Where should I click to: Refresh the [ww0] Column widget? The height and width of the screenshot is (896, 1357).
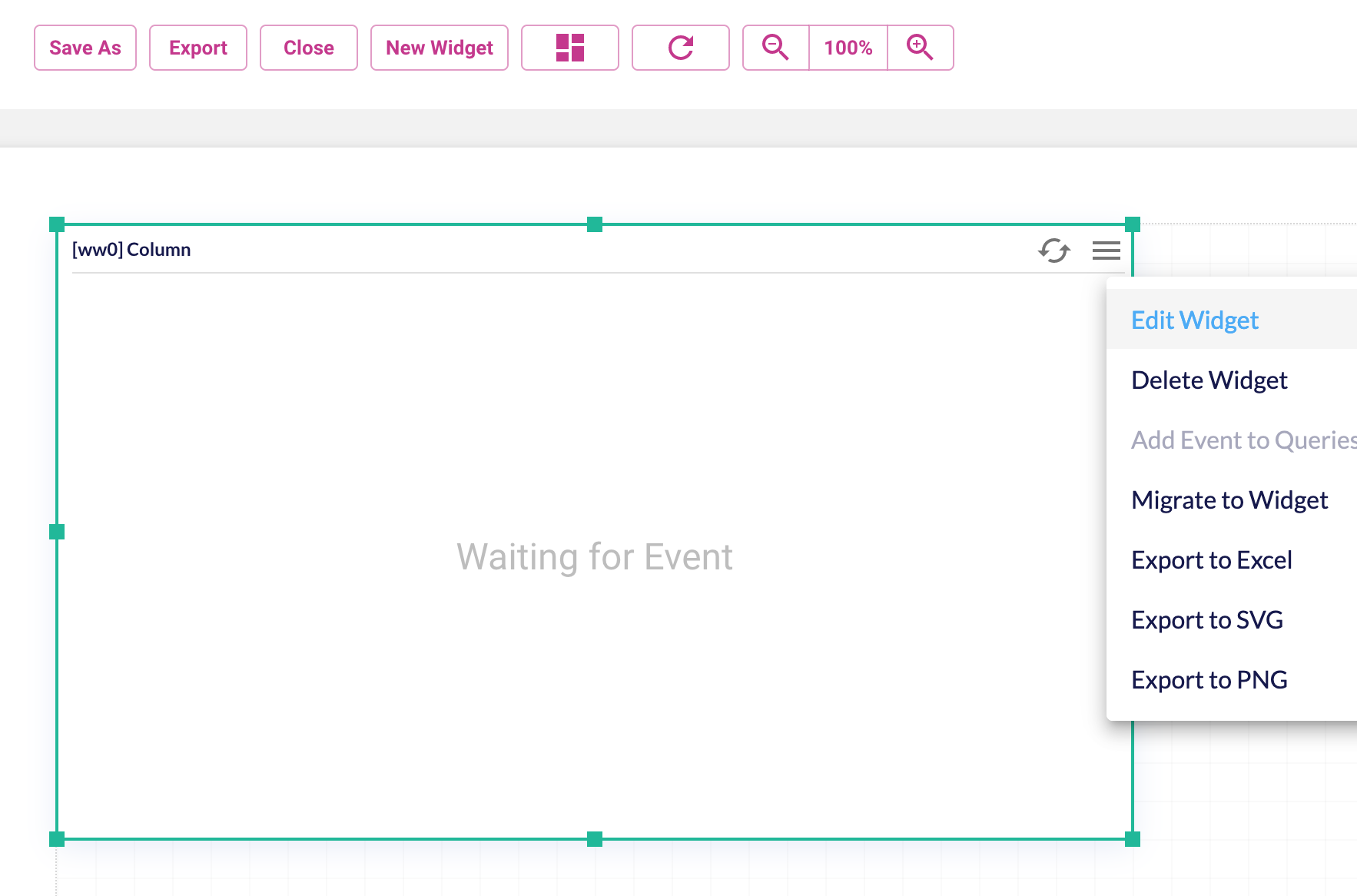click(x=1053, y=251)
